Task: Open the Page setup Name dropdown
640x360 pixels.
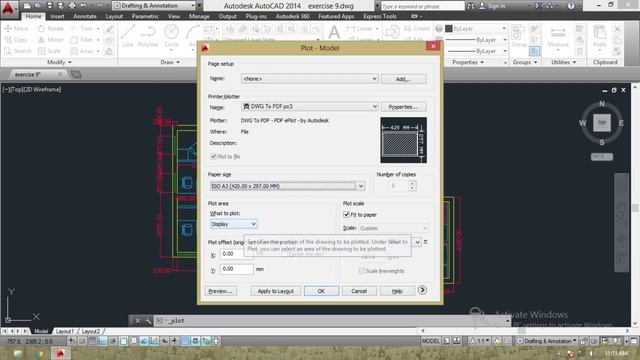Action: coord(309,79)
